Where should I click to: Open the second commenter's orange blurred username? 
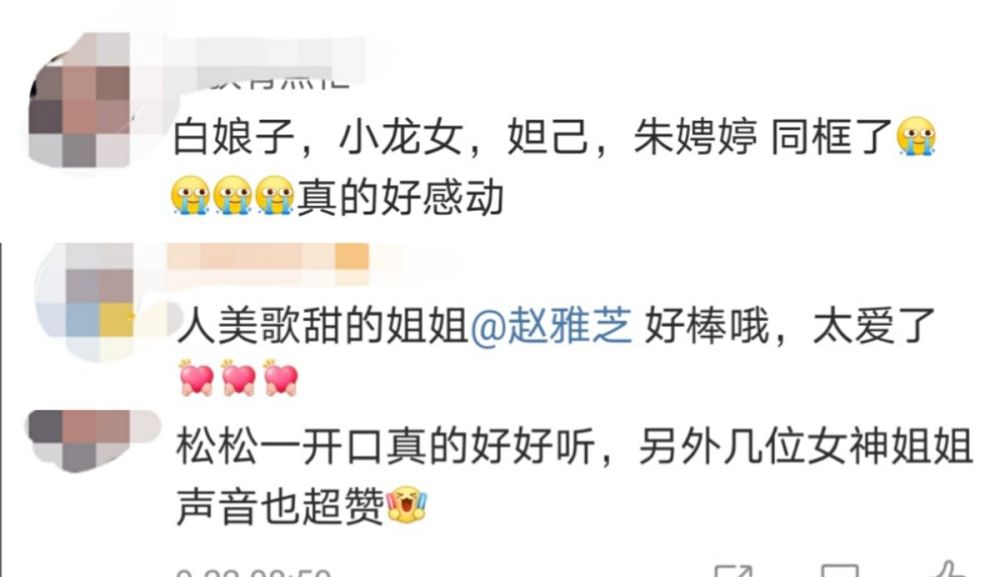click(x=268, y=258)
